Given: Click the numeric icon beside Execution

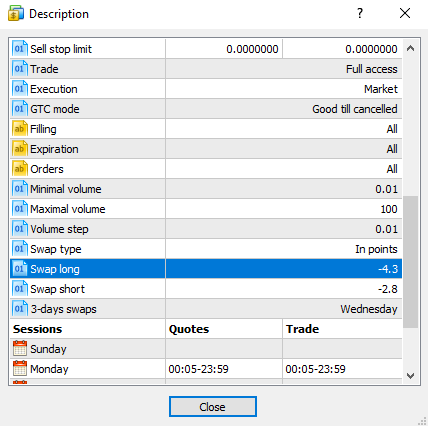Looking at the screenshot, I should tap(20, 89).
